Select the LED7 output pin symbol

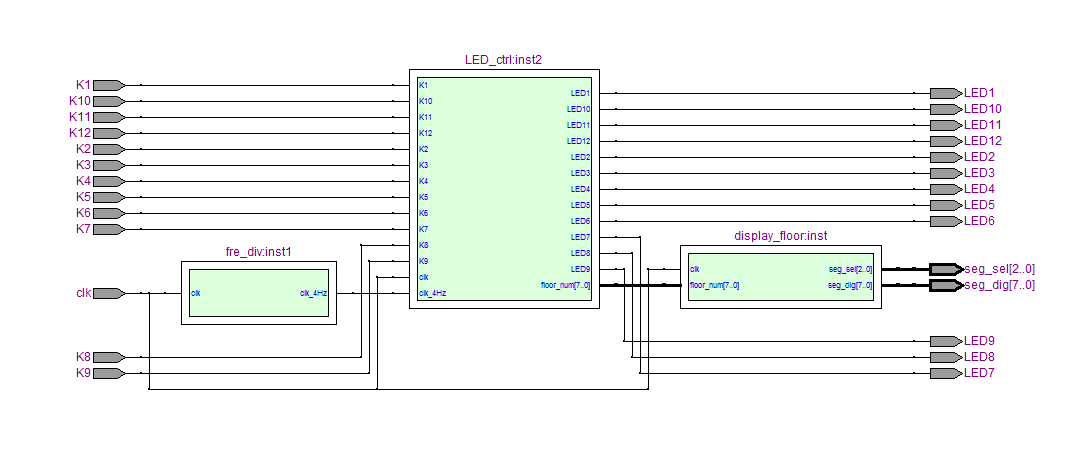tap(946, 373)
